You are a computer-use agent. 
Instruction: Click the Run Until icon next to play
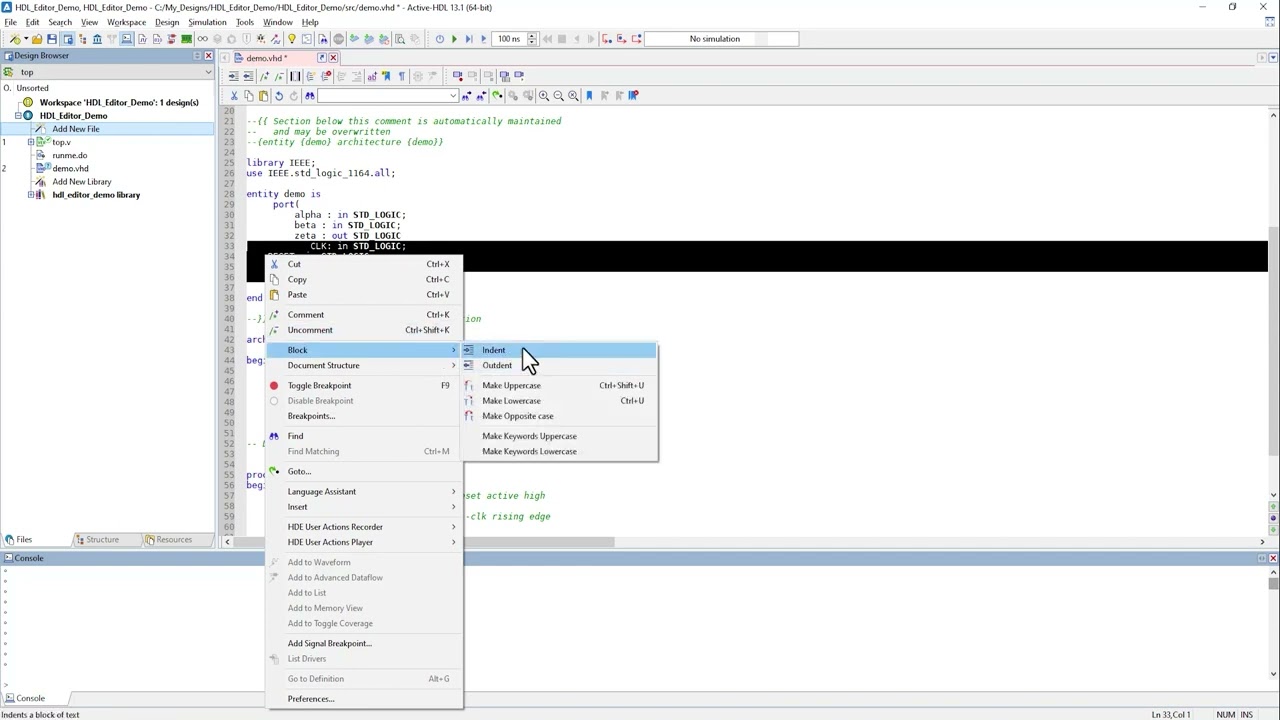click(468, 39)
